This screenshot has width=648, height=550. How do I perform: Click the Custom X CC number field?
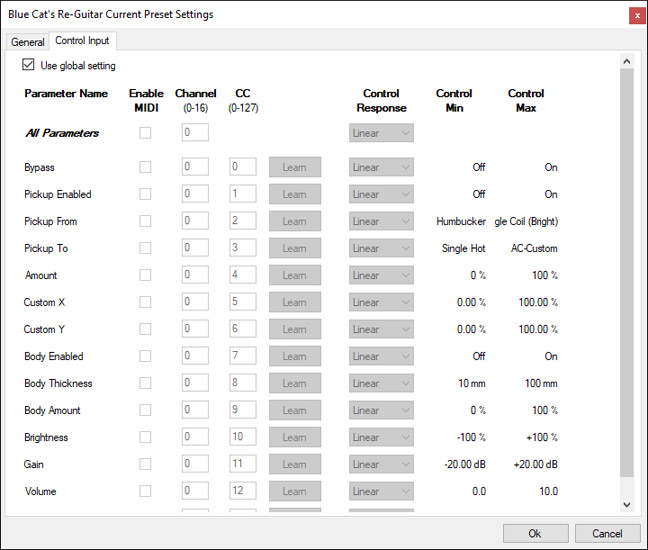tap(242, 302)
